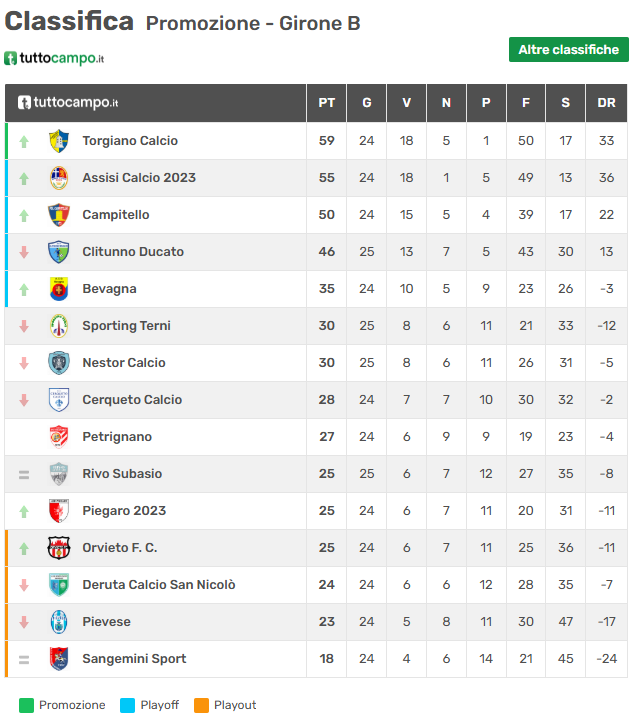Open the Nestor Calcio team link
Viewport: 632px width, 721px height.
[x=124, y=363]
